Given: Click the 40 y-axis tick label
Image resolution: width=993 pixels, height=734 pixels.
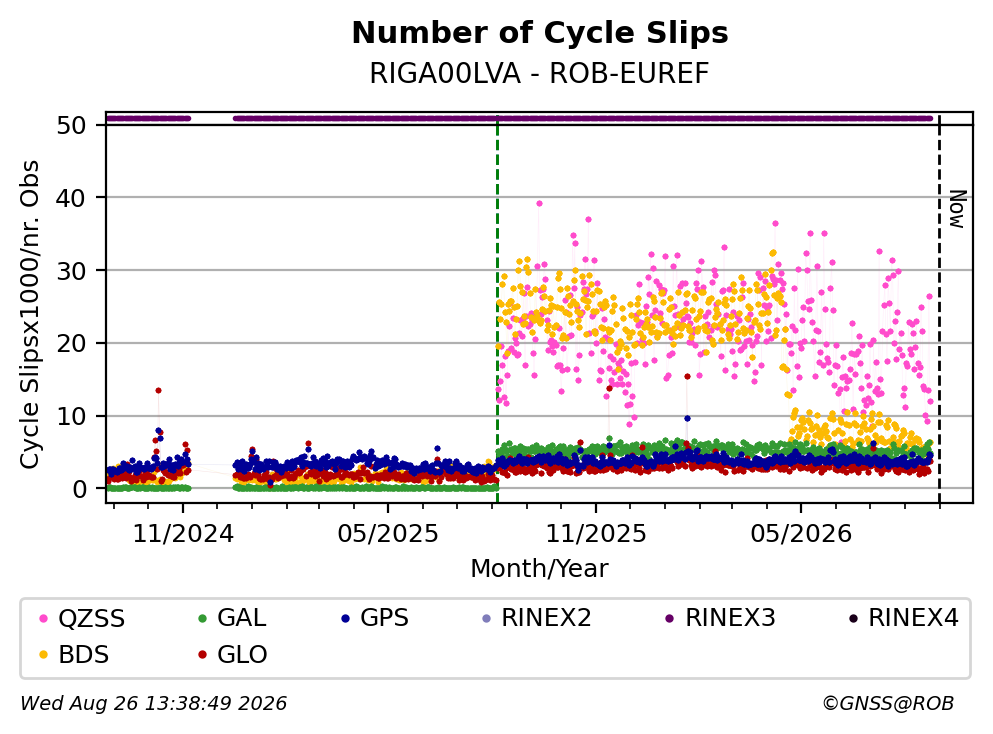Looking at the screenshot, I should coord(71,198).
